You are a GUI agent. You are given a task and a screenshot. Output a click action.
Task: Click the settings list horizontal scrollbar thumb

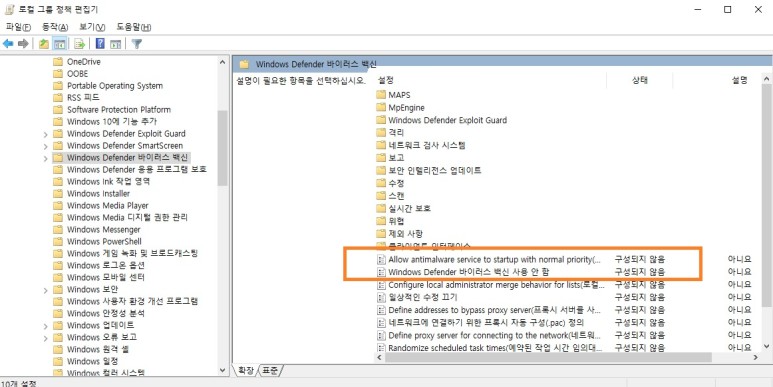click(x=548, y=357)
